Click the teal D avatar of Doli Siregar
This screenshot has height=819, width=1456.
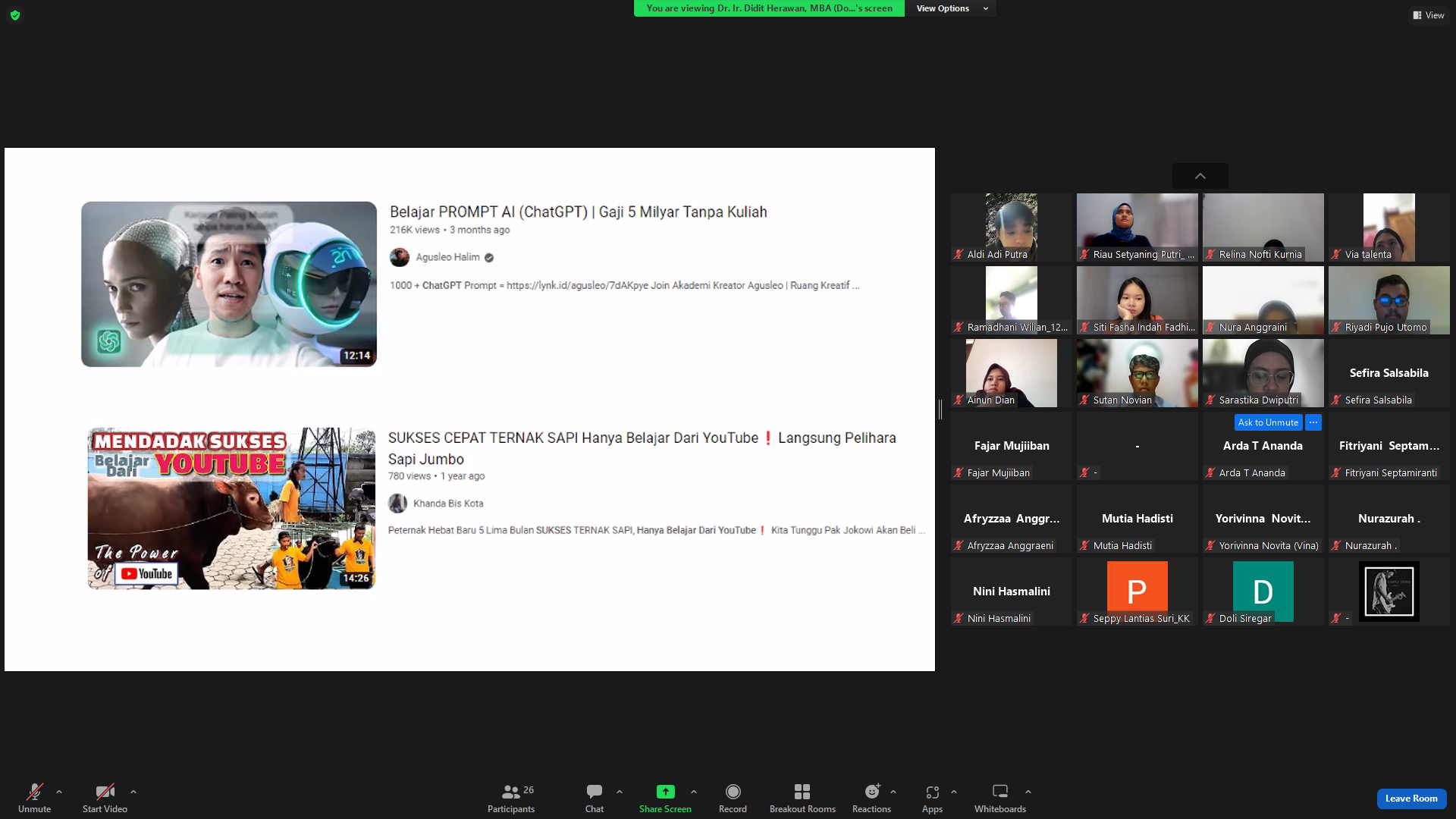[1263, 591]
